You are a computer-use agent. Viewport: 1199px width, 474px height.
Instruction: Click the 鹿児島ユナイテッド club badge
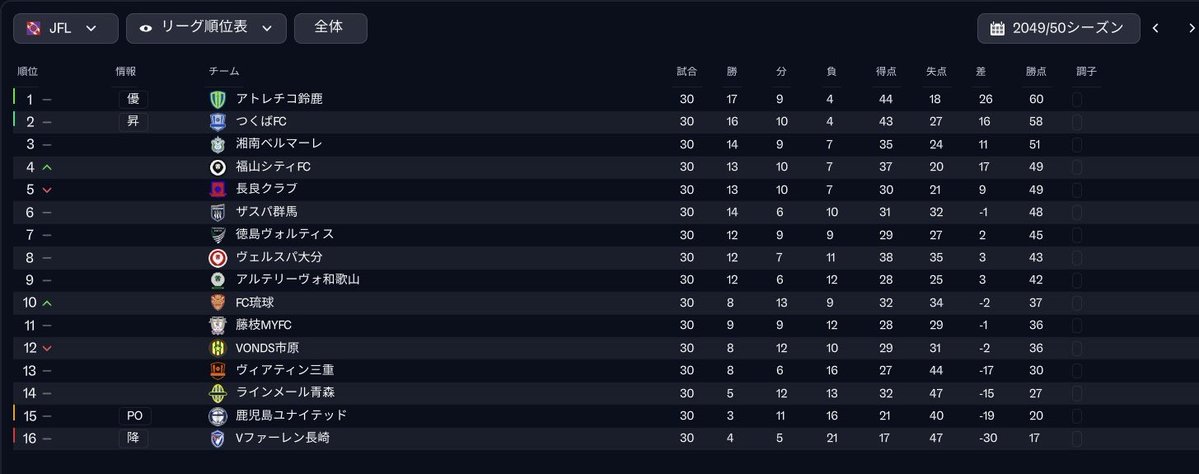click(218, 416)
